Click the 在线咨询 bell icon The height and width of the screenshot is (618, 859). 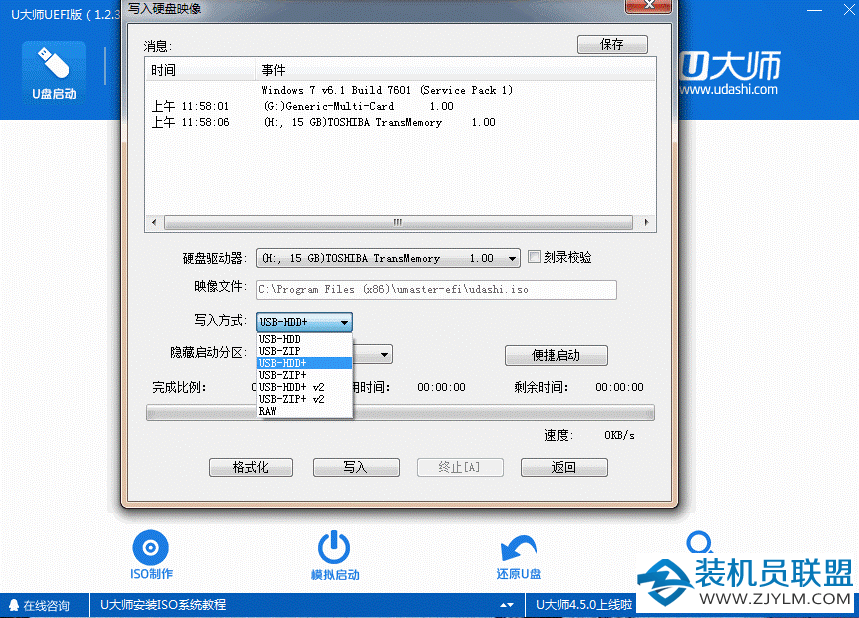click(14, 605)
